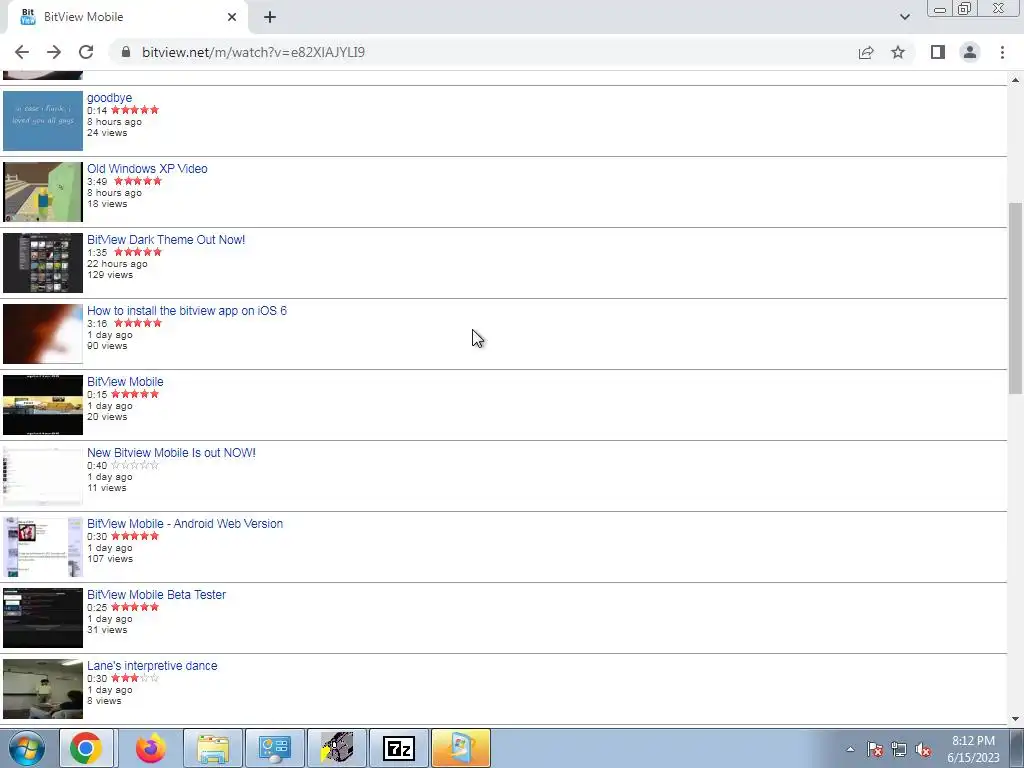Open 'New Bitview Mobile Is out NOW!' link
Image resolution: width=1024 pixels, height=768 pixels.
[171, 453]
